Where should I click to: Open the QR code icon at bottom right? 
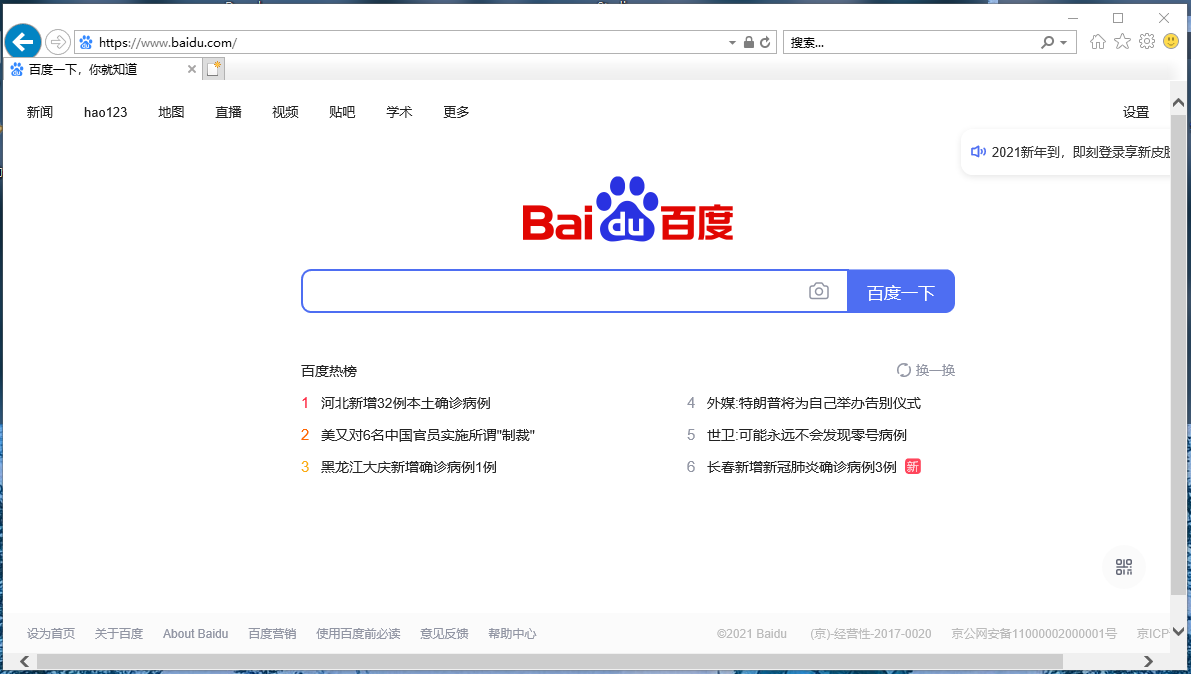[1124, 567]
